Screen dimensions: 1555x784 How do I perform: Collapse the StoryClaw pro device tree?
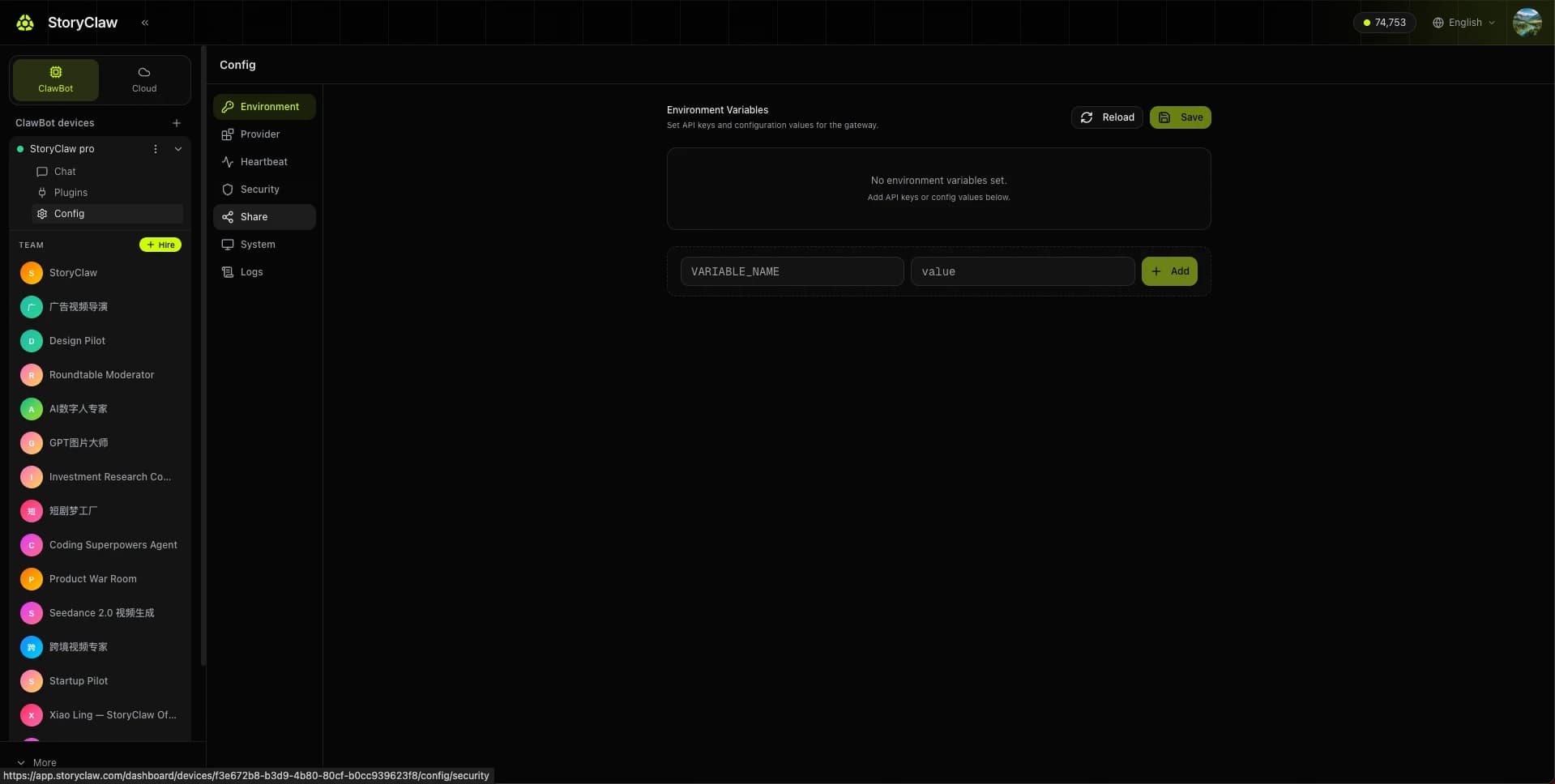tap(178, 149)
